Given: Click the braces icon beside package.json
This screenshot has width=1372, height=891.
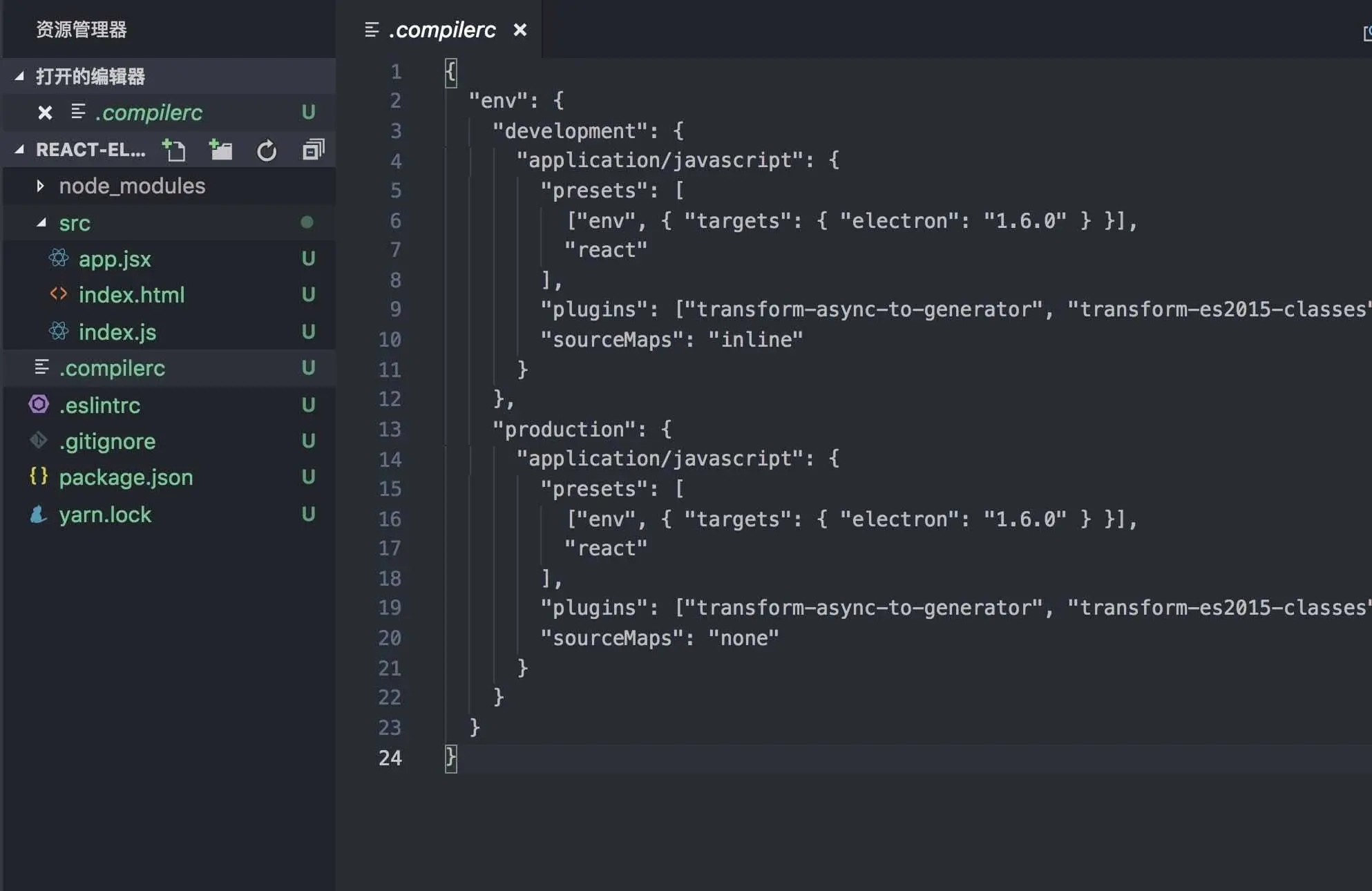Looking at the screenshot, I should [39, 476].
